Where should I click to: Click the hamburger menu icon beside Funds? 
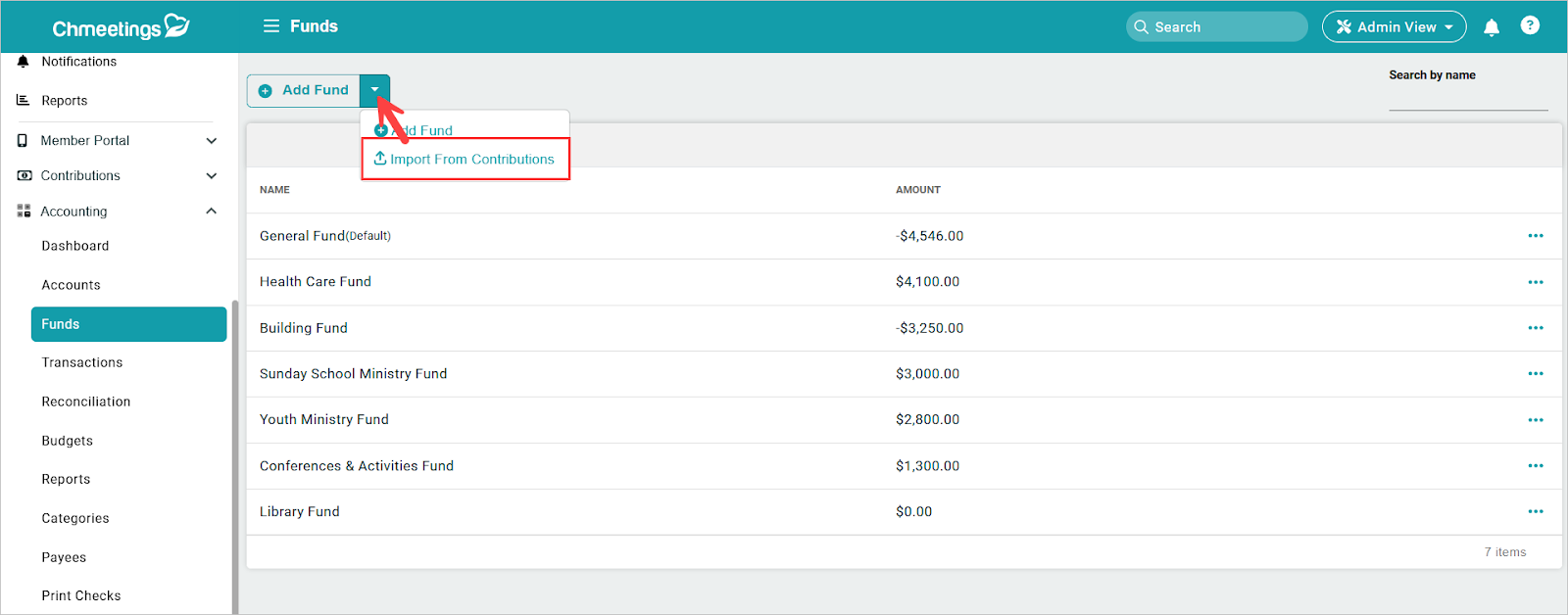(271, 26)
